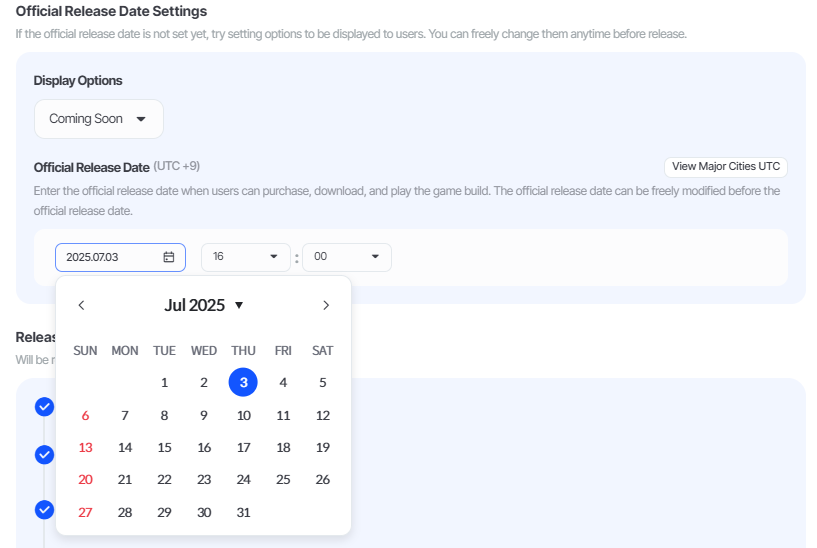The height and width of the screenshot is (548, 817).
Task: Click the Official Release Date label
Action: (92, 168)
